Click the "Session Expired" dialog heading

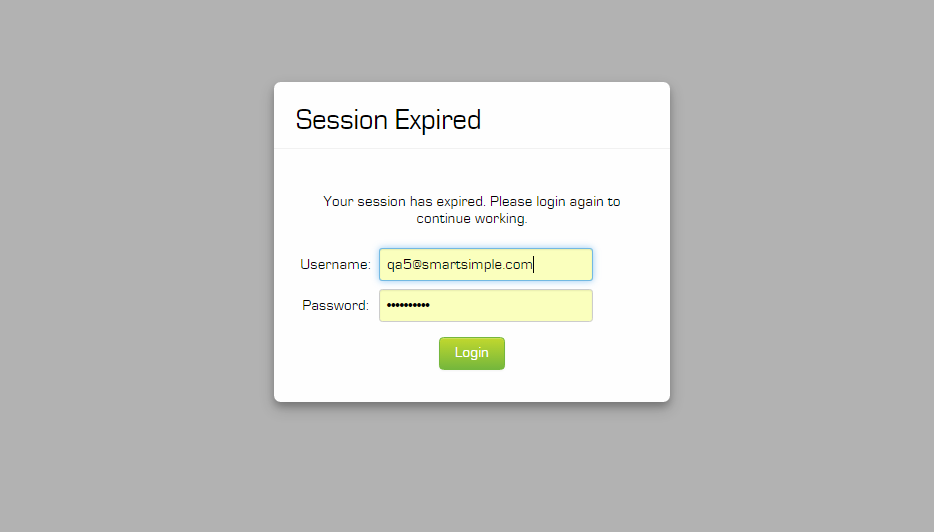point(388,120)
